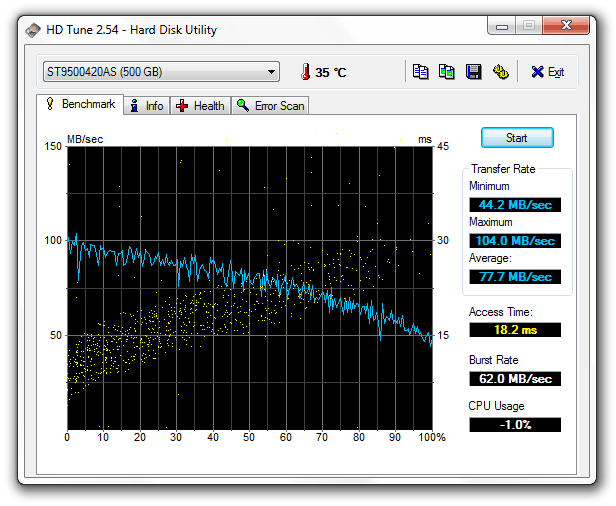Open the options wrench icon
Screen dimensions: 616x506
point(500,72)
